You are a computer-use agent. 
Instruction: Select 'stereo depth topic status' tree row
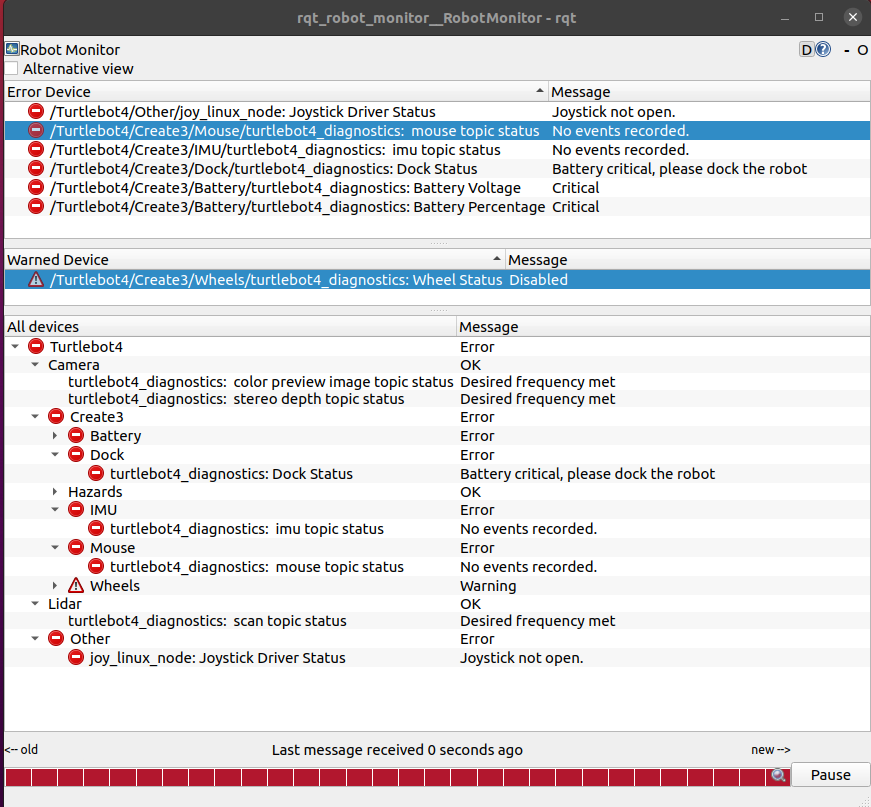coord(236,399)
